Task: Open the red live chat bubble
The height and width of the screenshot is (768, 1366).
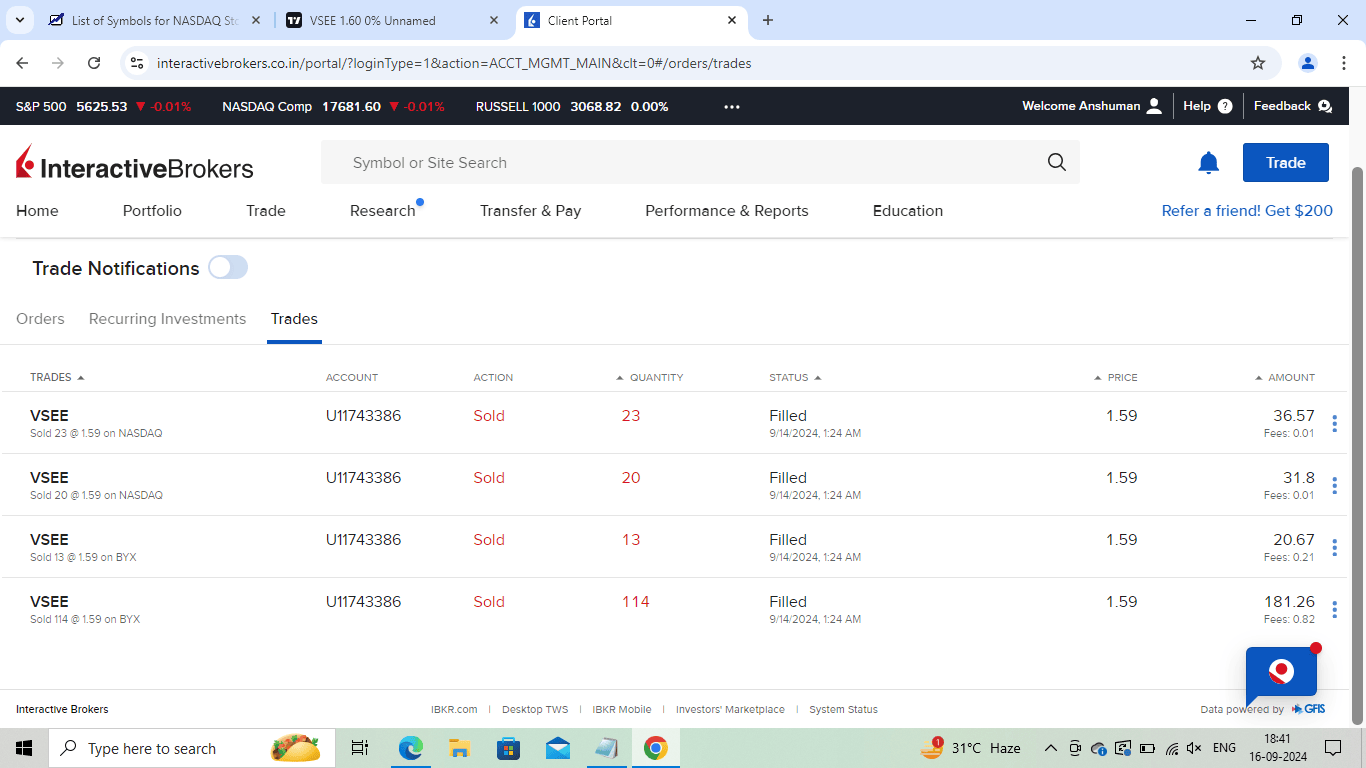Action: point(1281,672)
